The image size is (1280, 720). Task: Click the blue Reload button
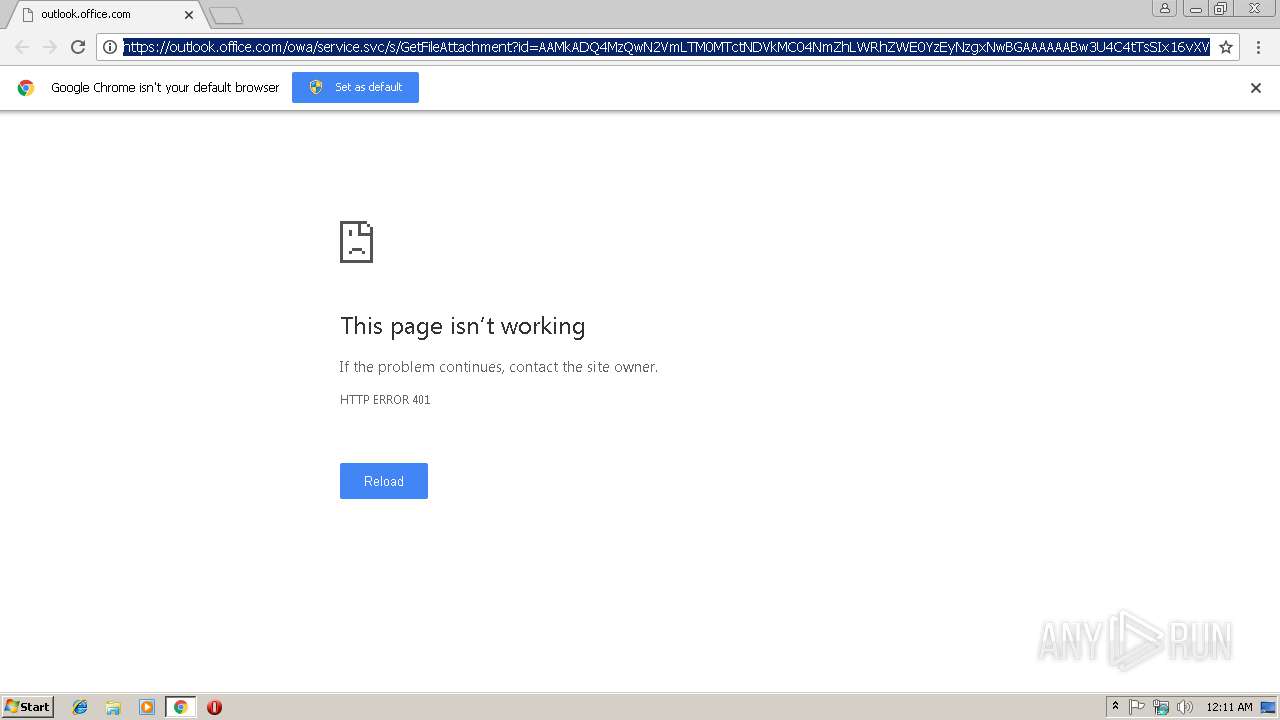(384, 481)
